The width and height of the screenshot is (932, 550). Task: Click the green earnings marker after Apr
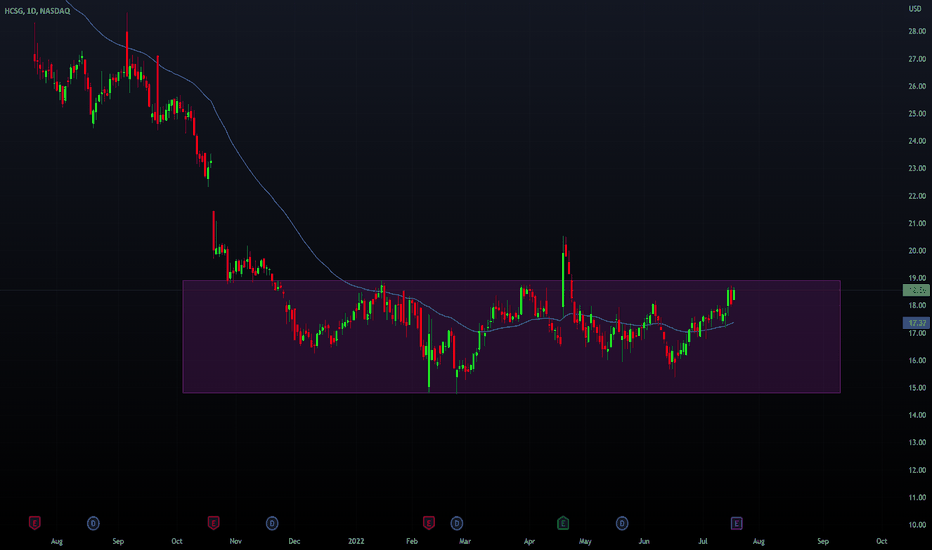[x=563, y=523]
